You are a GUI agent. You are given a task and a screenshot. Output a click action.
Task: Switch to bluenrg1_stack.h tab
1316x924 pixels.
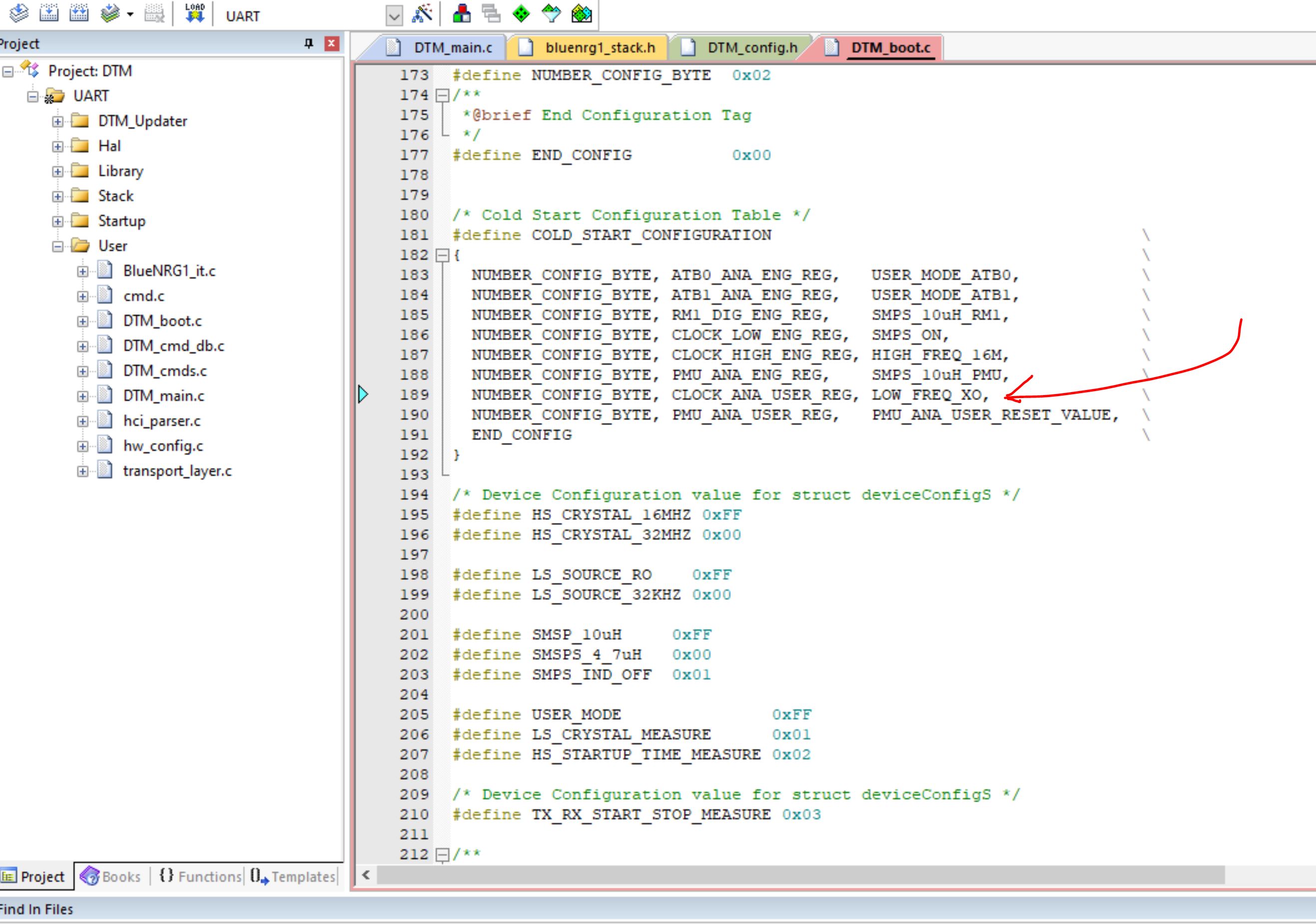pyautogui.click(x=599, y=47)
